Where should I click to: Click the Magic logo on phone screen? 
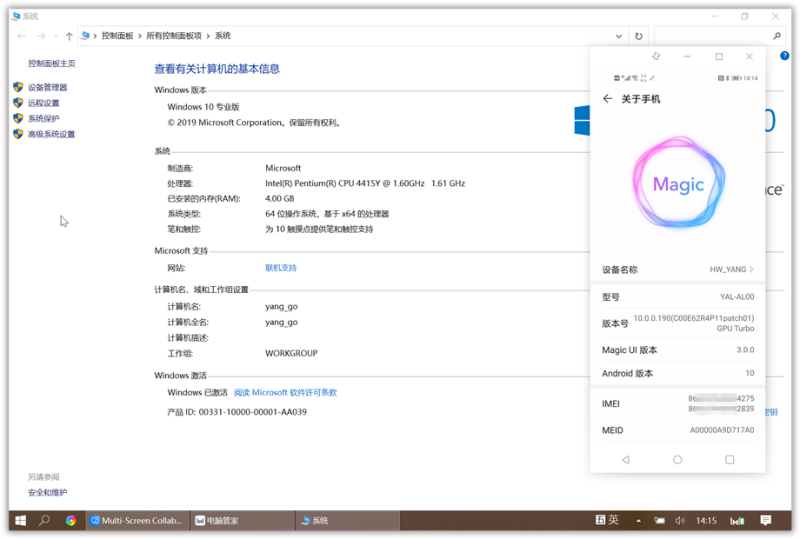pos(679,182)
